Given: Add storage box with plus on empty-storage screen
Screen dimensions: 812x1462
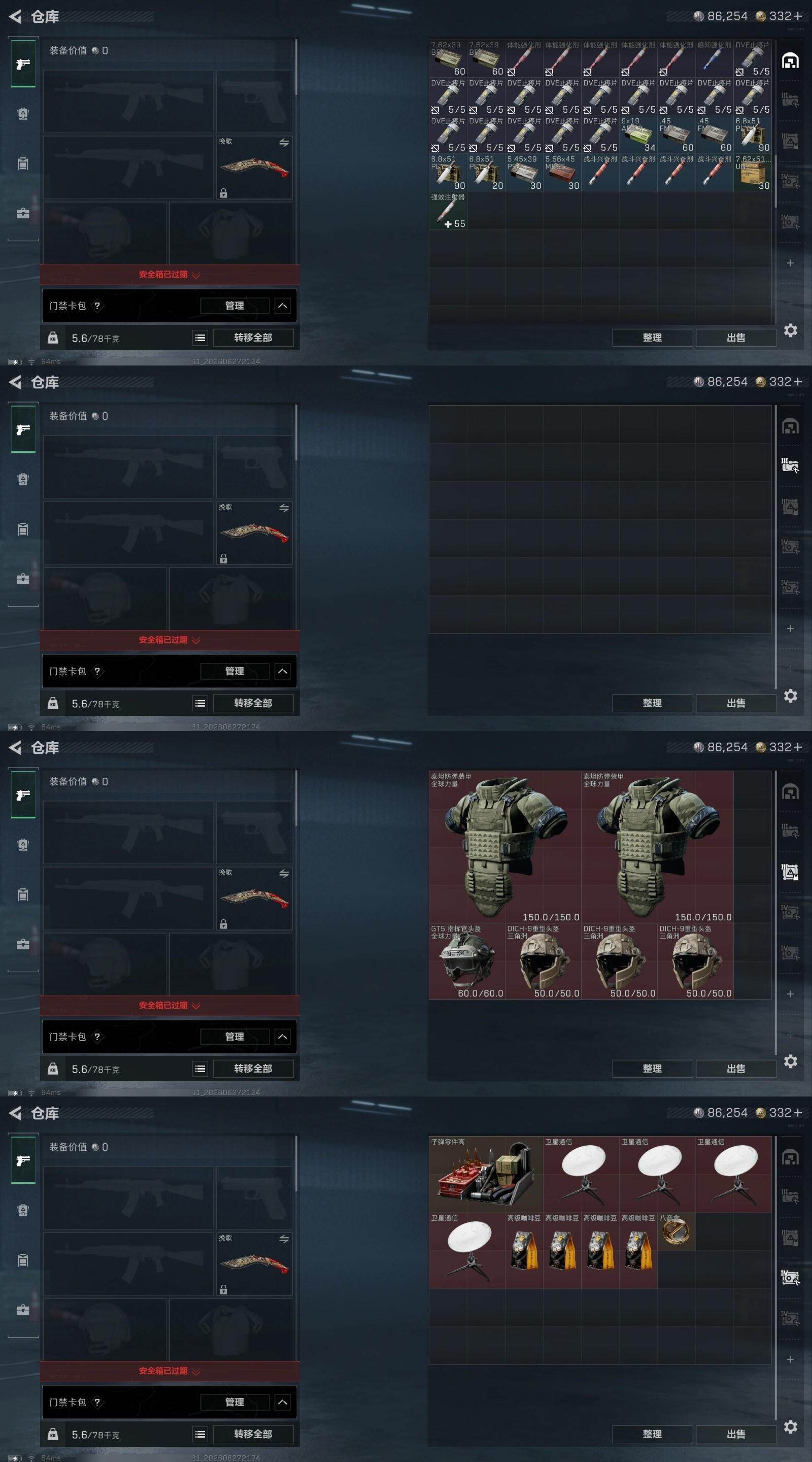Looking at the screenshot, I should [x=790, y=629].
